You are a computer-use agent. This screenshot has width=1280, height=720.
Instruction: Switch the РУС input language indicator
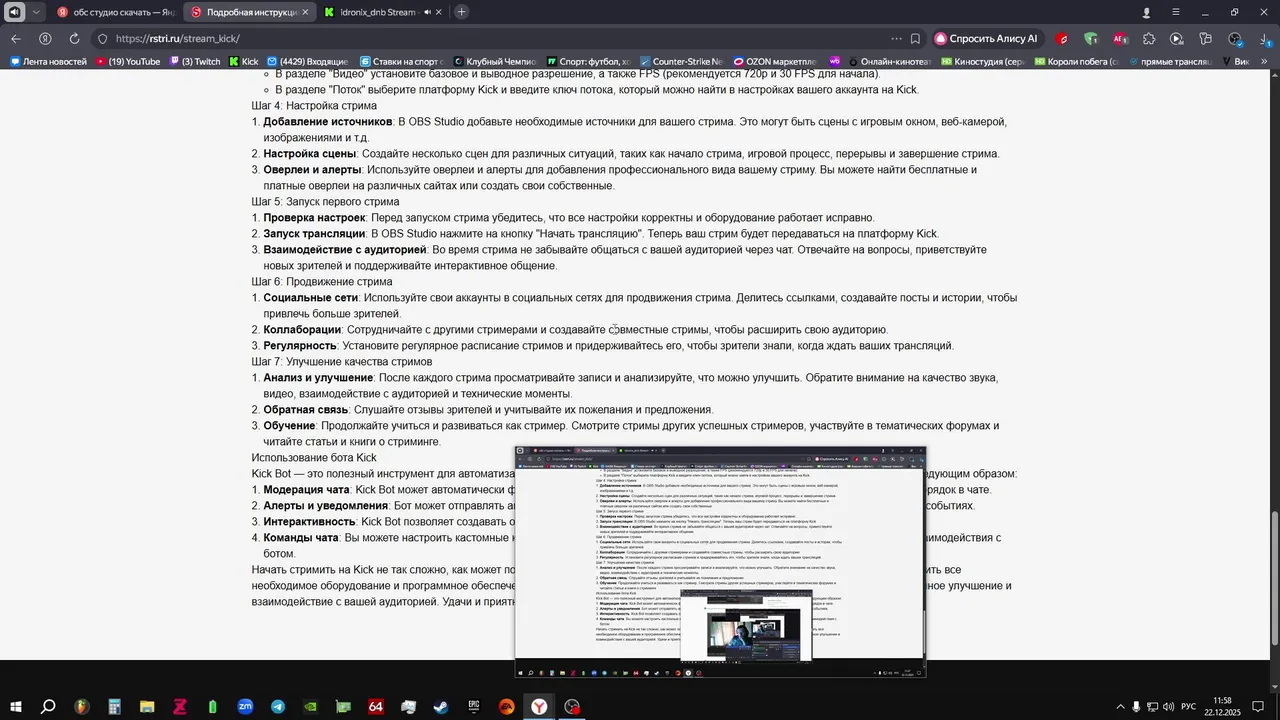(1189, 707)
